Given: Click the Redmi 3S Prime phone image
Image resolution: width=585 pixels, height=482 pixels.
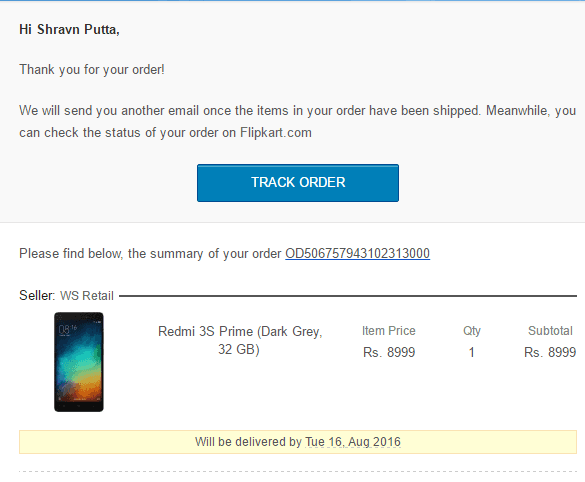Looking at the screenshot, I should pyautogui.click(x=79, y=362).
